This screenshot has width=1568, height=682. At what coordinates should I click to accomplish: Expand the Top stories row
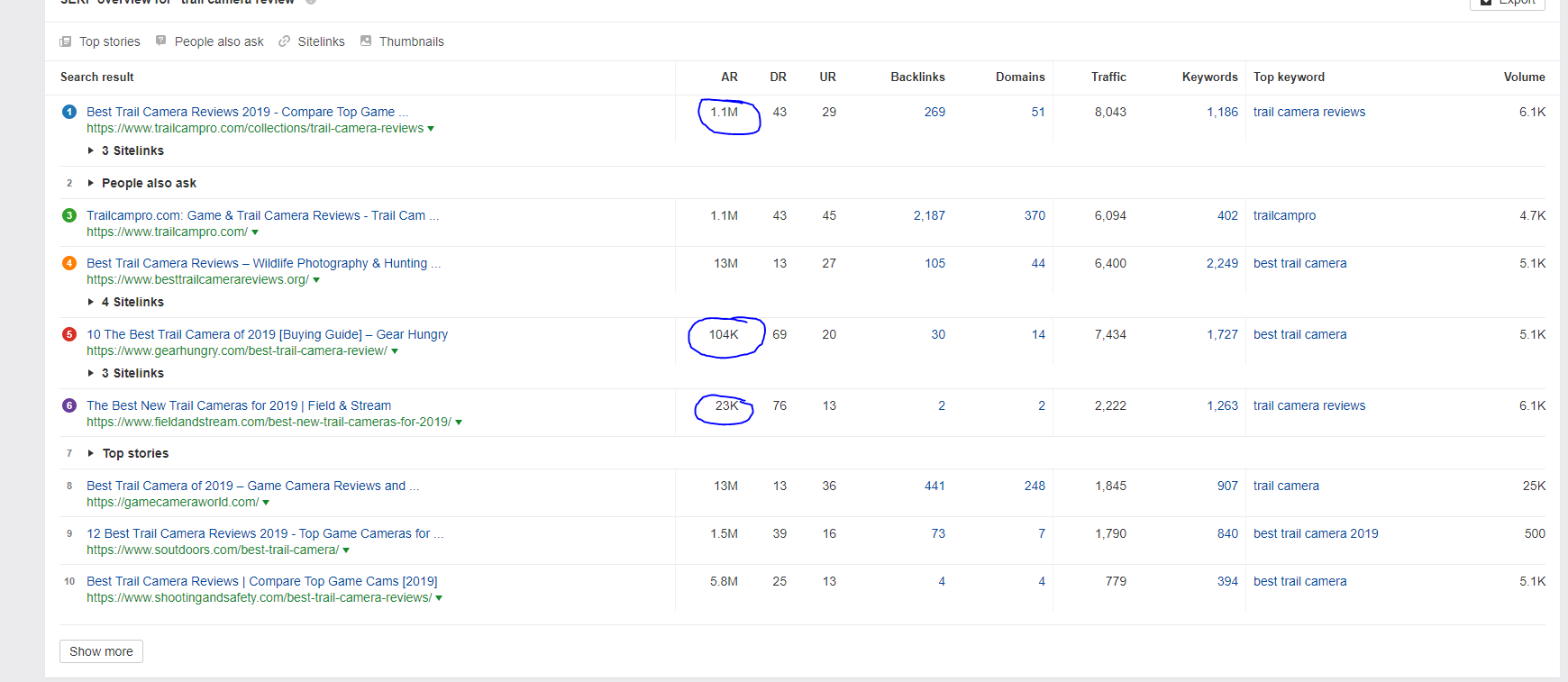(x=129, y=453)
